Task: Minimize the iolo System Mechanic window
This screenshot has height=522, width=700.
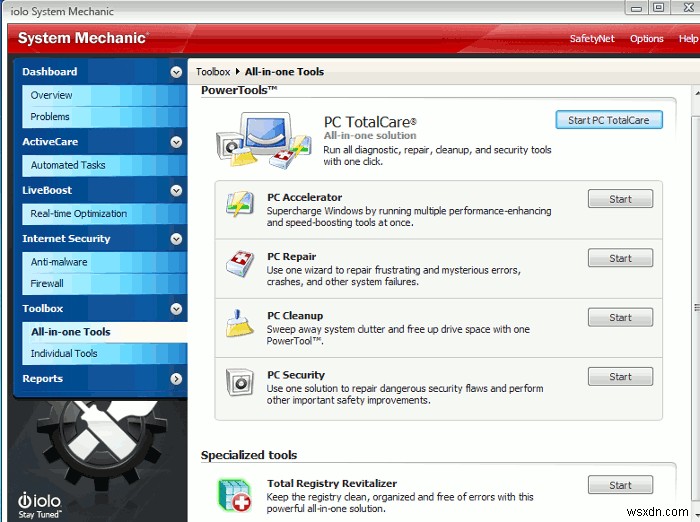Action: click(636, 8)
